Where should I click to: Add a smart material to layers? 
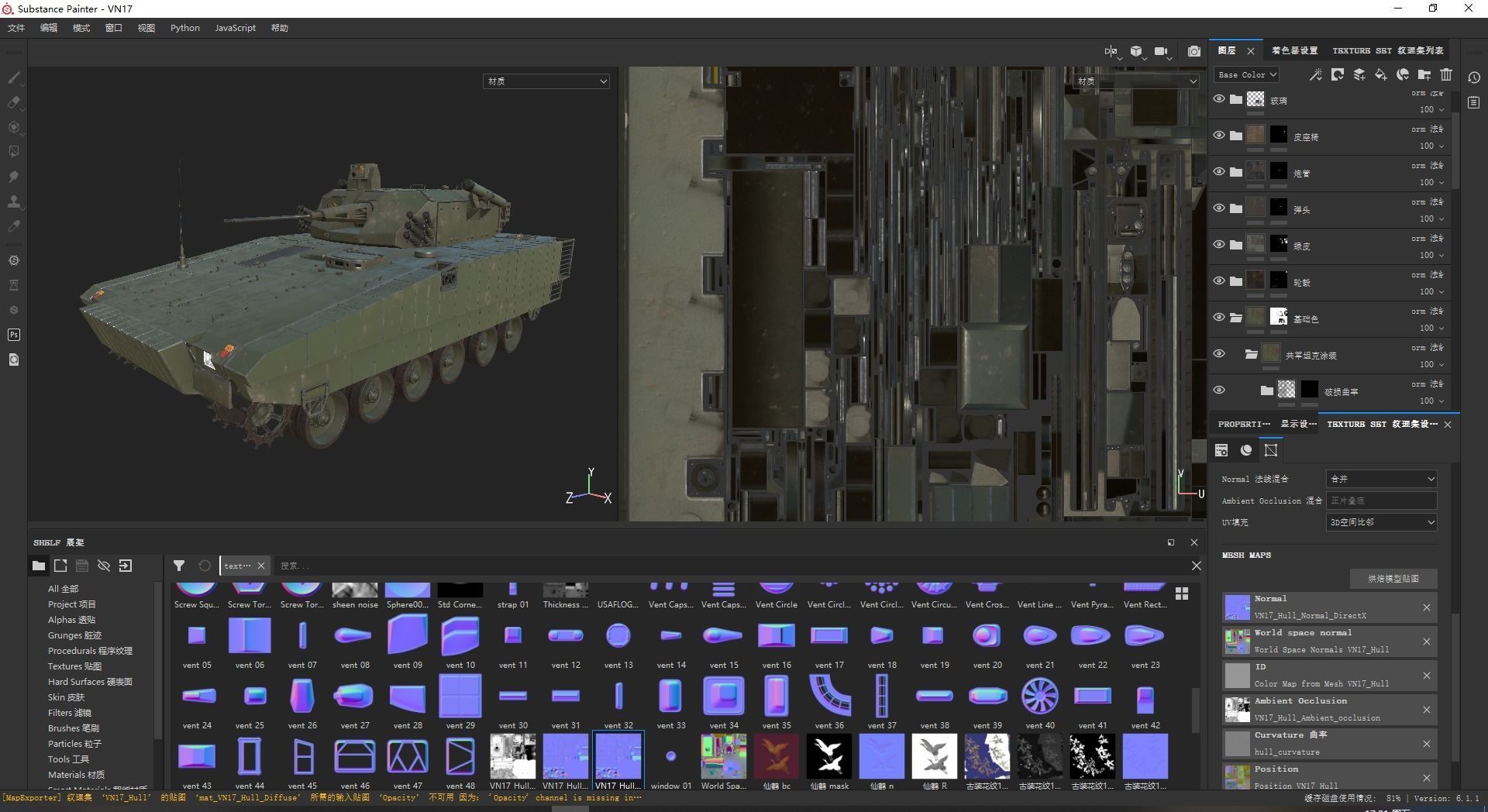[x=1403, y=74]
